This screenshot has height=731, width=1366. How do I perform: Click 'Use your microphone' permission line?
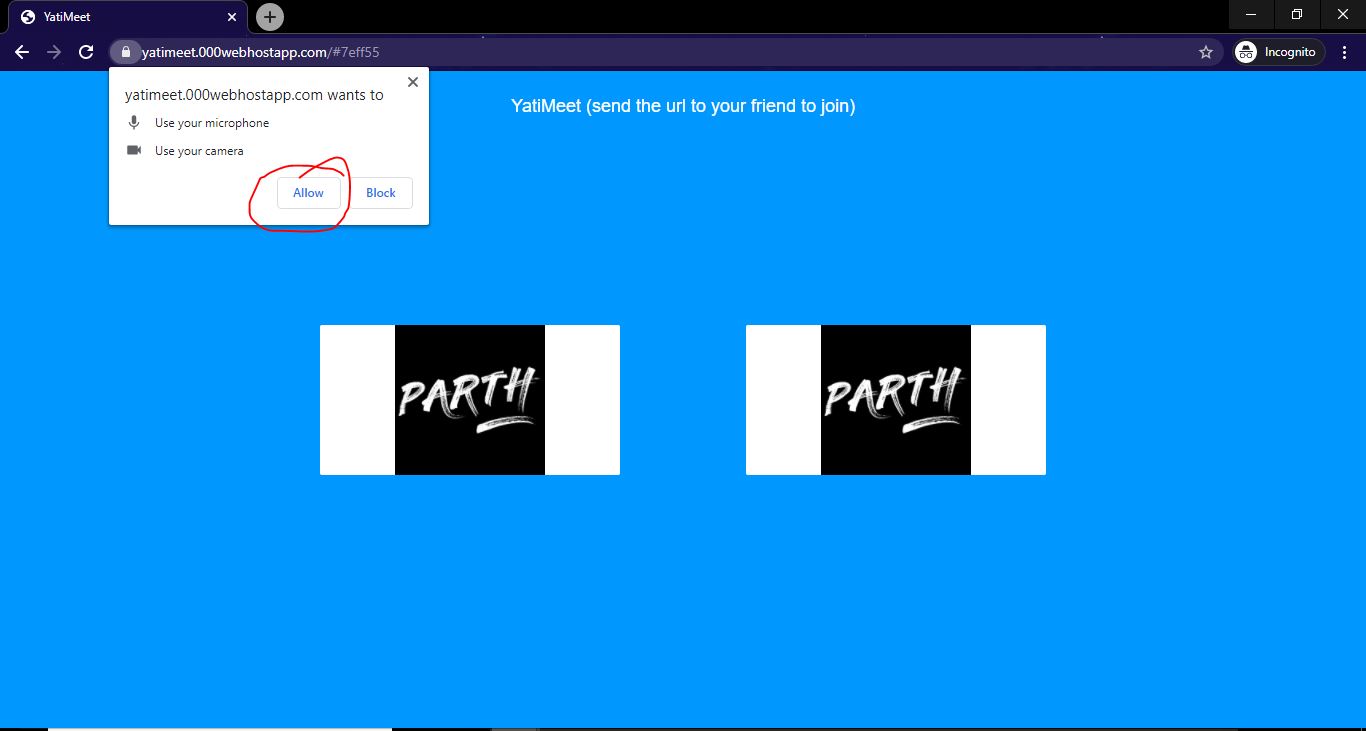212,123
